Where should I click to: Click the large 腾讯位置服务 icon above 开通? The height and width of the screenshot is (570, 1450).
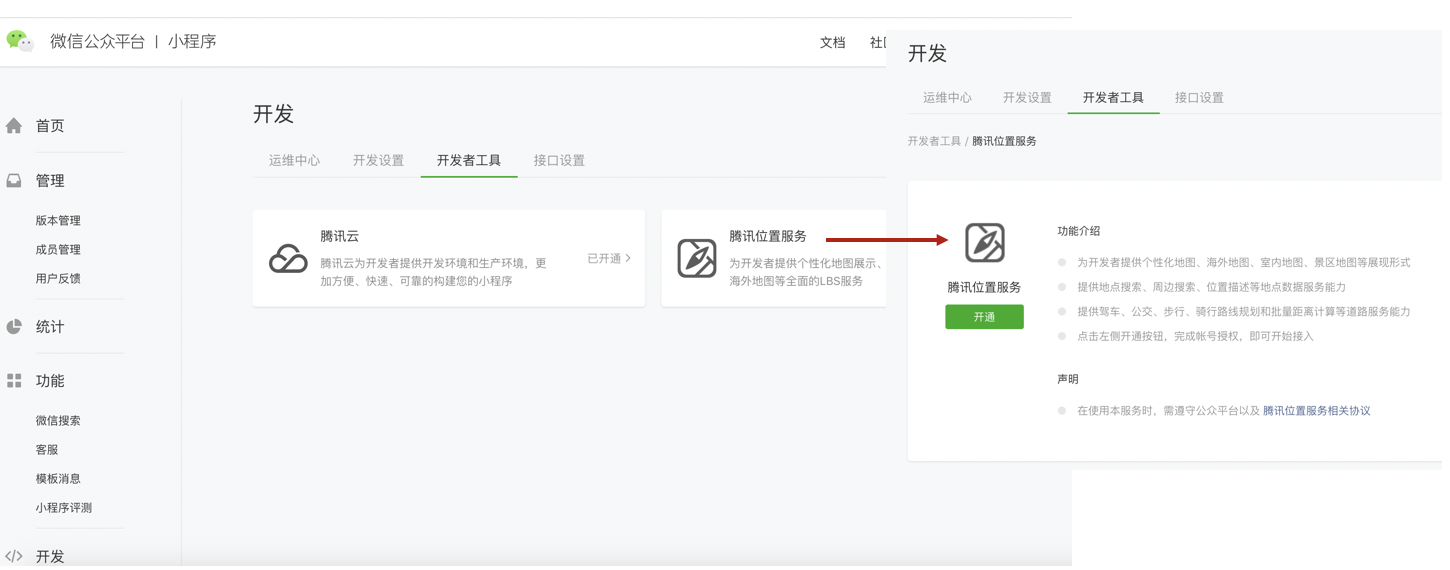pos(984,243)
